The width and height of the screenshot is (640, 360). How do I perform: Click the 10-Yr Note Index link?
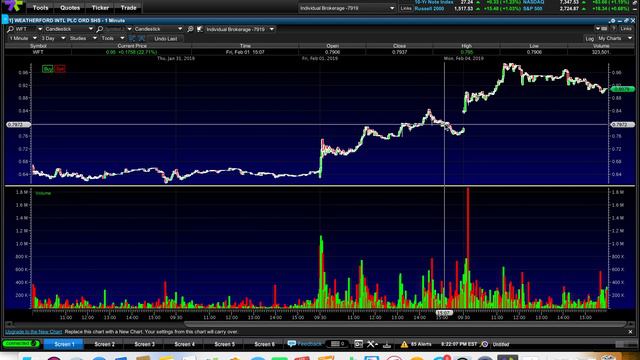434,2
